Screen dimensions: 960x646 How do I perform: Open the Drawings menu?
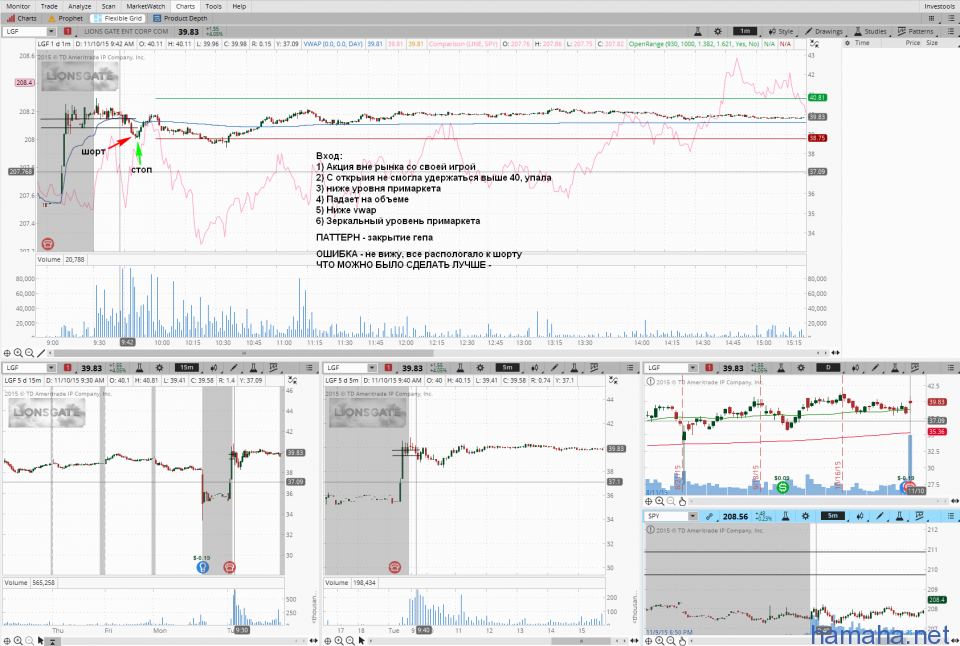(x=823, y=31)
